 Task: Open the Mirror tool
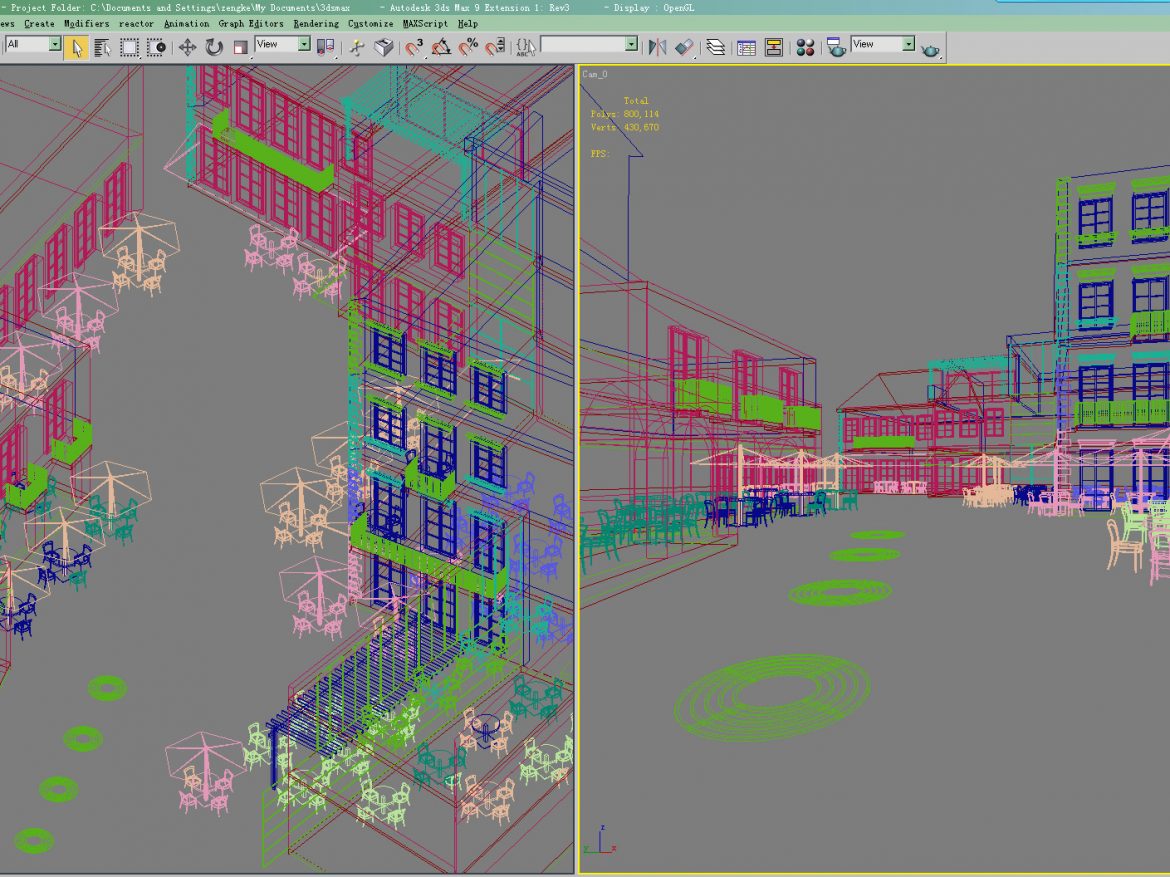tap(658, 45)
